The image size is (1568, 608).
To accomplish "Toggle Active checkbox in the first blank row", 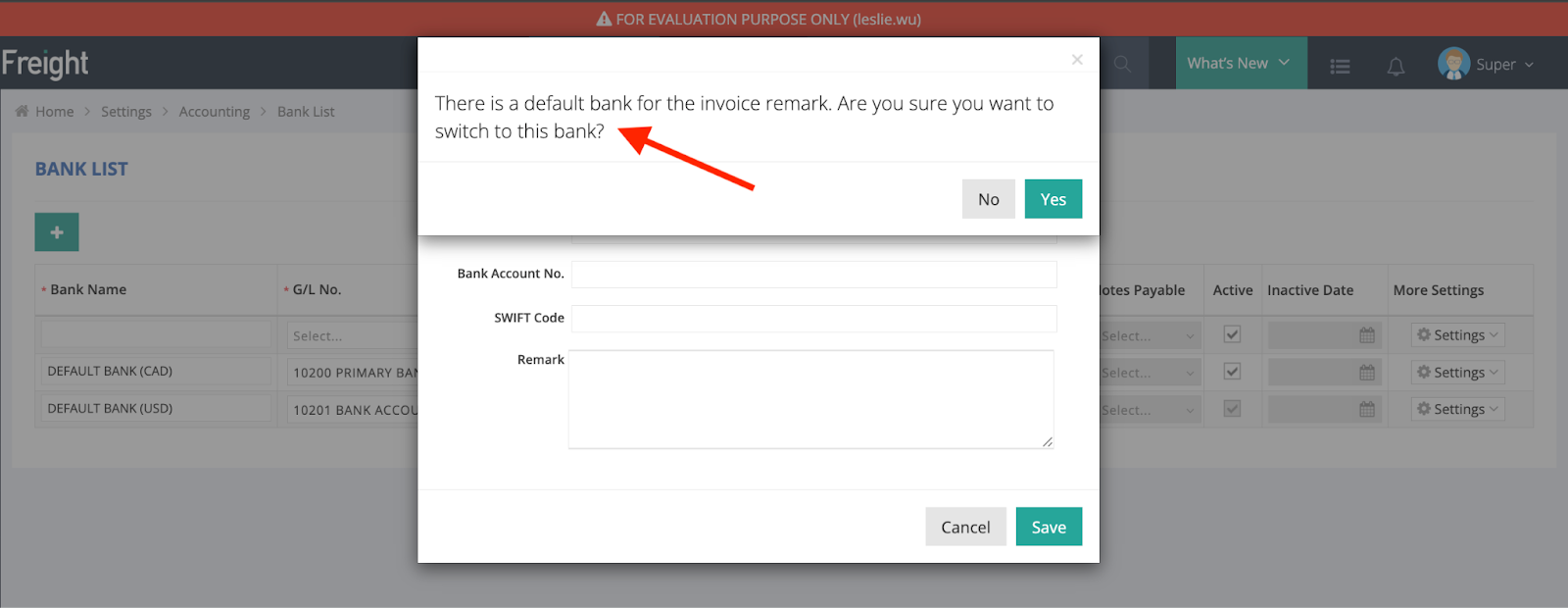I will click(x=1232, y=335).
